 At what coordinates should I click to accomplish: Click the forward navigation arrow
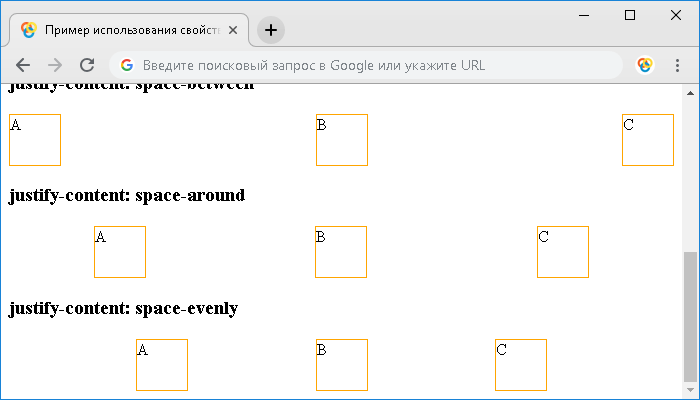coord(54,65)
